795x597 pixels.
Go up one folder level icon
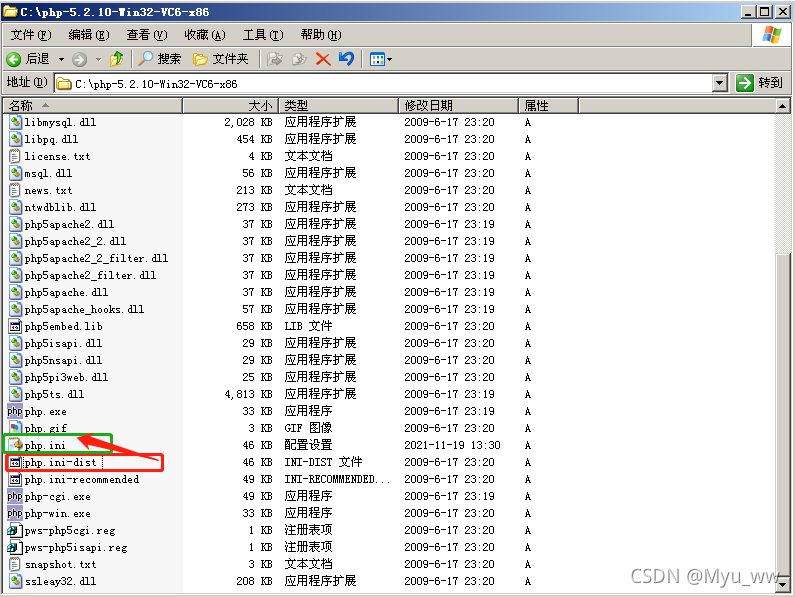tap(117, 59)
